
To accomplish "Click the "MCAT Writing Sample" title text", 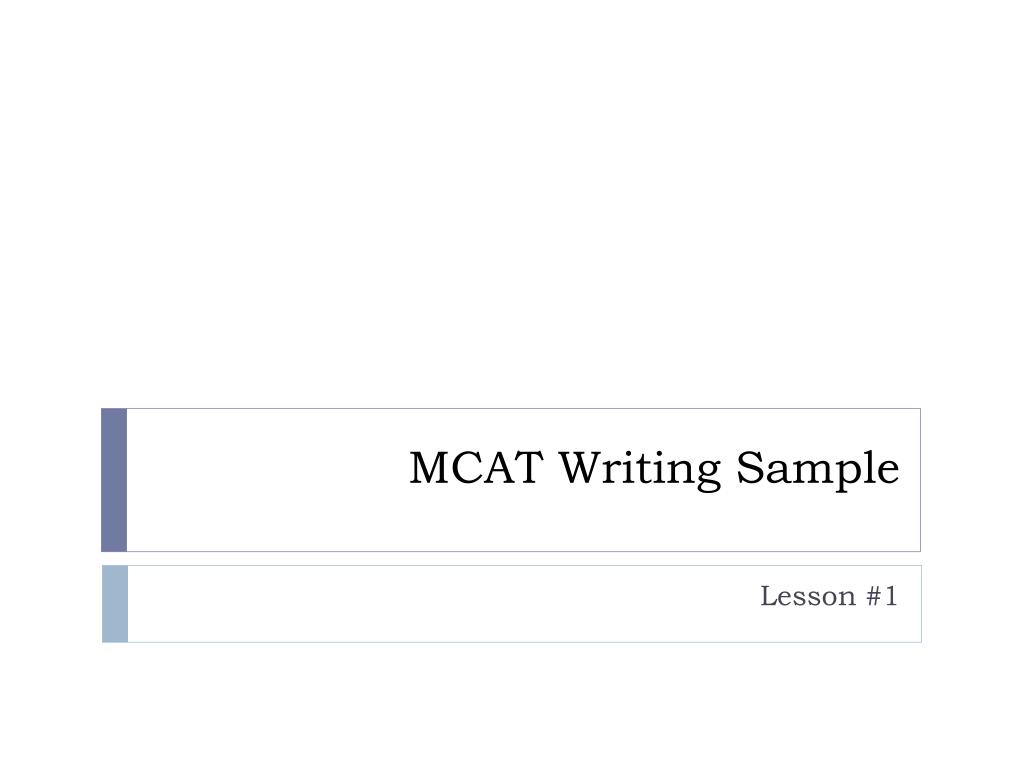I will pos(654,469).
